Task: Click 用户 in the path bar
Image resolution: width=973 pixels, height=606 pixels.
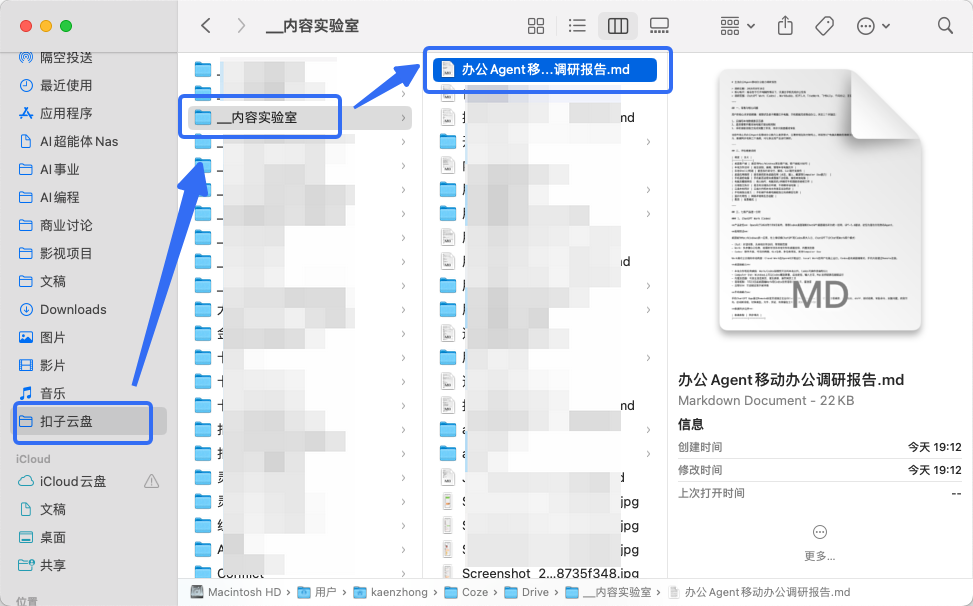Action: click(x=317, y=592)
